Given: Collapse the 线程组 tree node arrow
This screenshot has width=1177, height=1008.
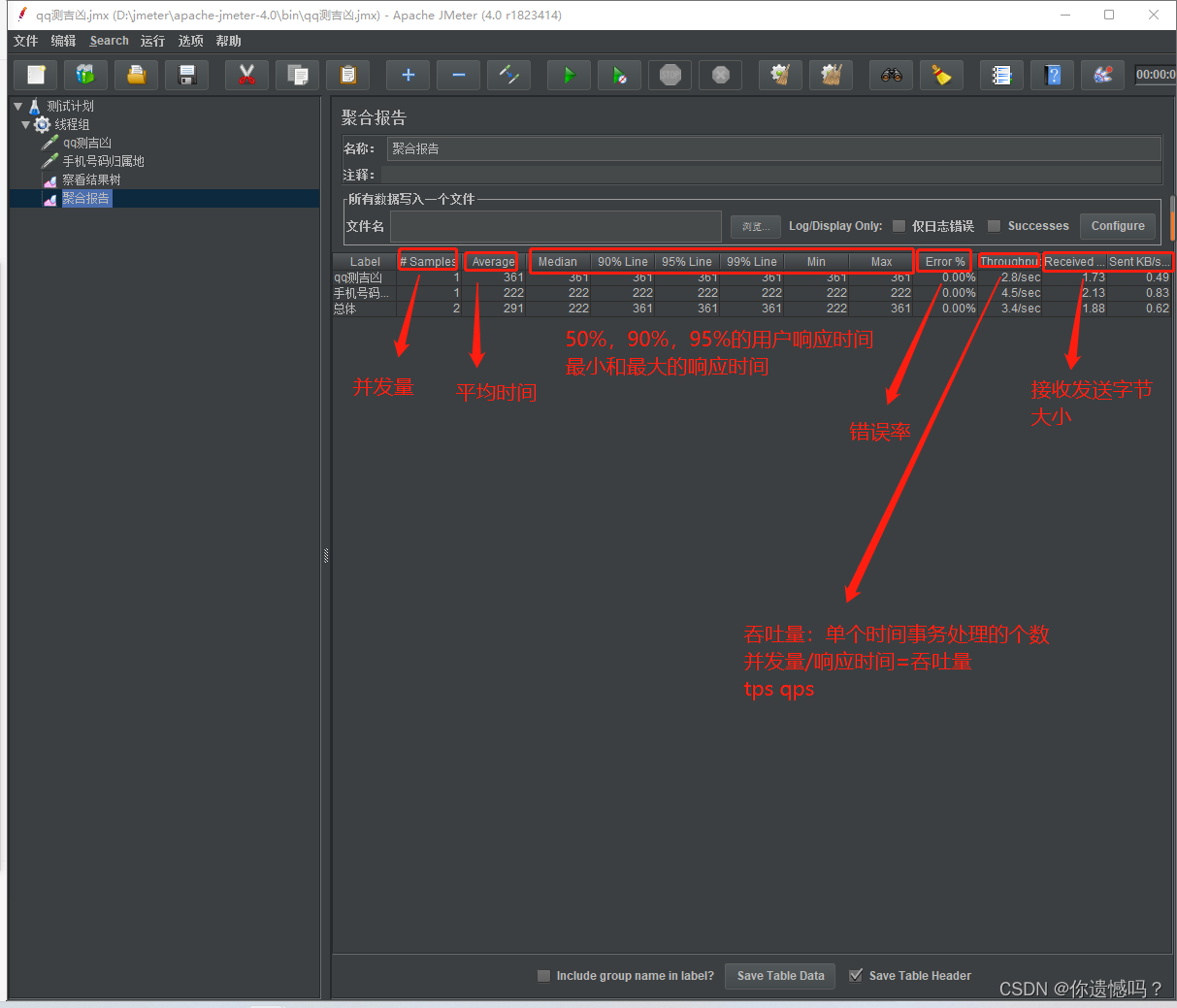Looking at the screenshot, I should (x=26, y=124).
